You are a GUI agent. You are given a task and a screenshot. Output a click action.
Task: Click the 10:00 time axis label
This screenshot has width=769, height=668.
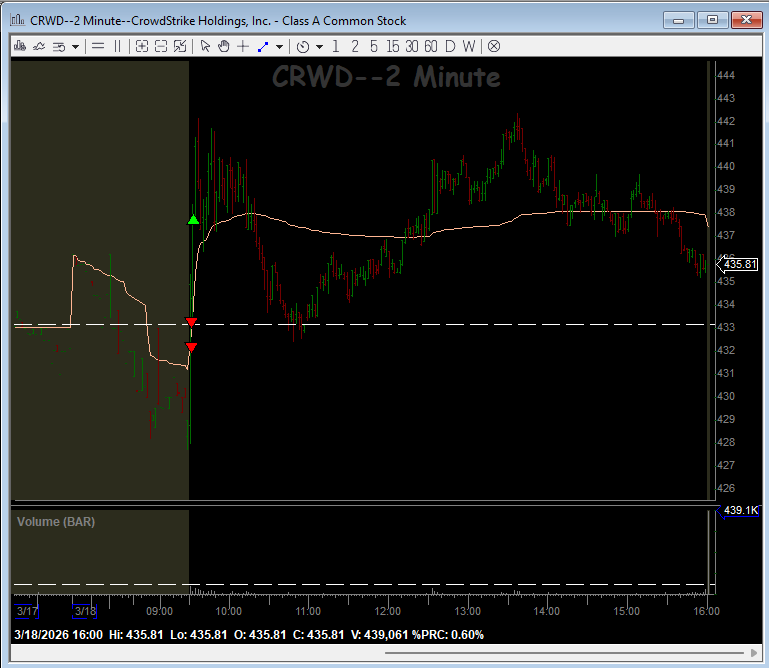pos(229,611)
